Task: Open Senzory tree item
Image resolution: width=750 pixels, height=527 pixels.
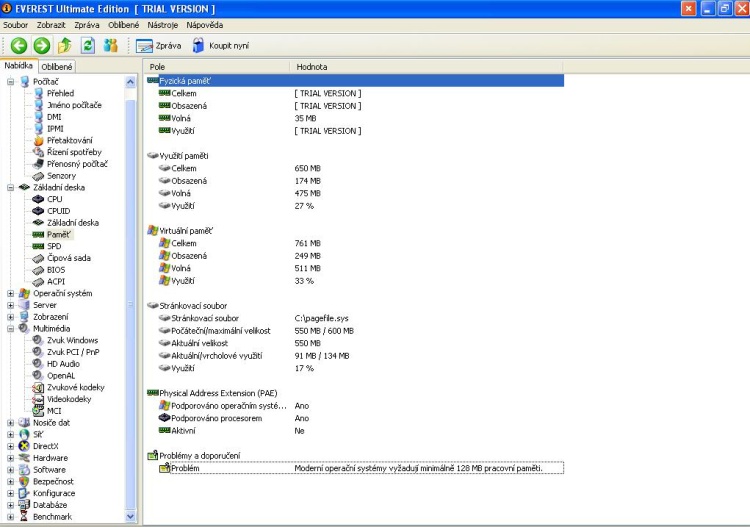Action: click(61, 176)
